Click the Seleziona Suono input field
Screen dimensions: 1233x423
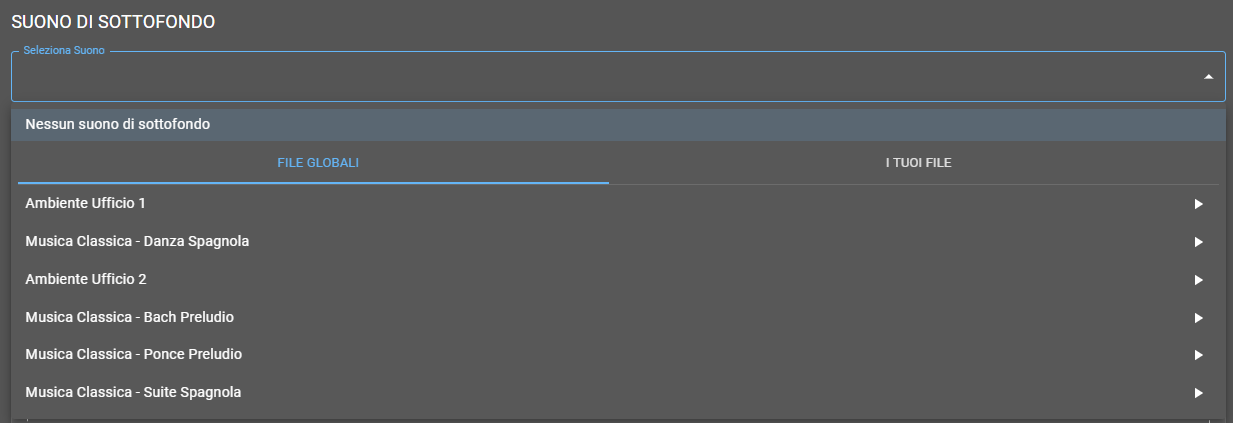coord(600,77)
